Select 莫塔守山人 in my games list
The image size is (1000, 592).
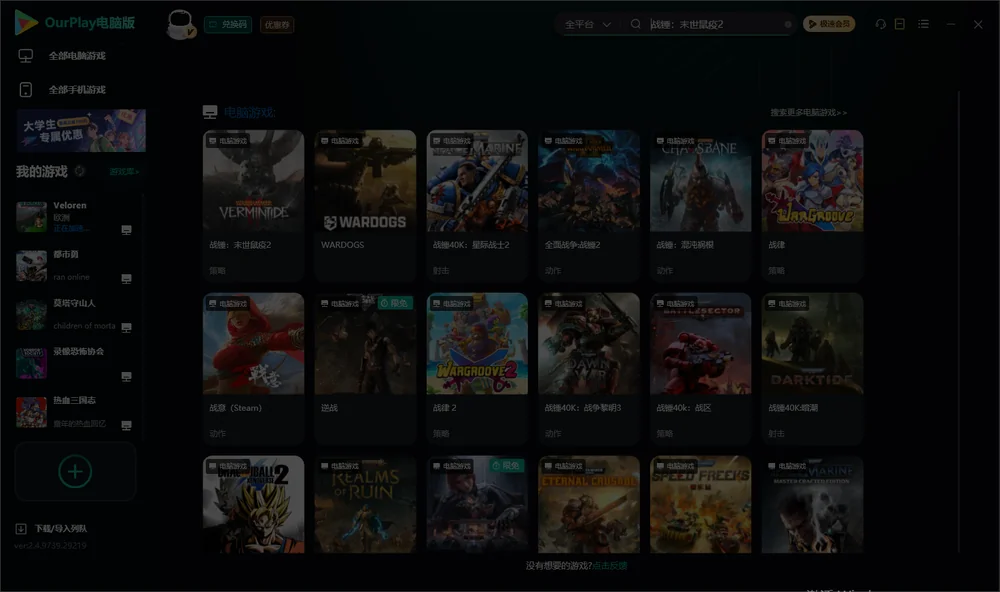click(x=75, y=314)
